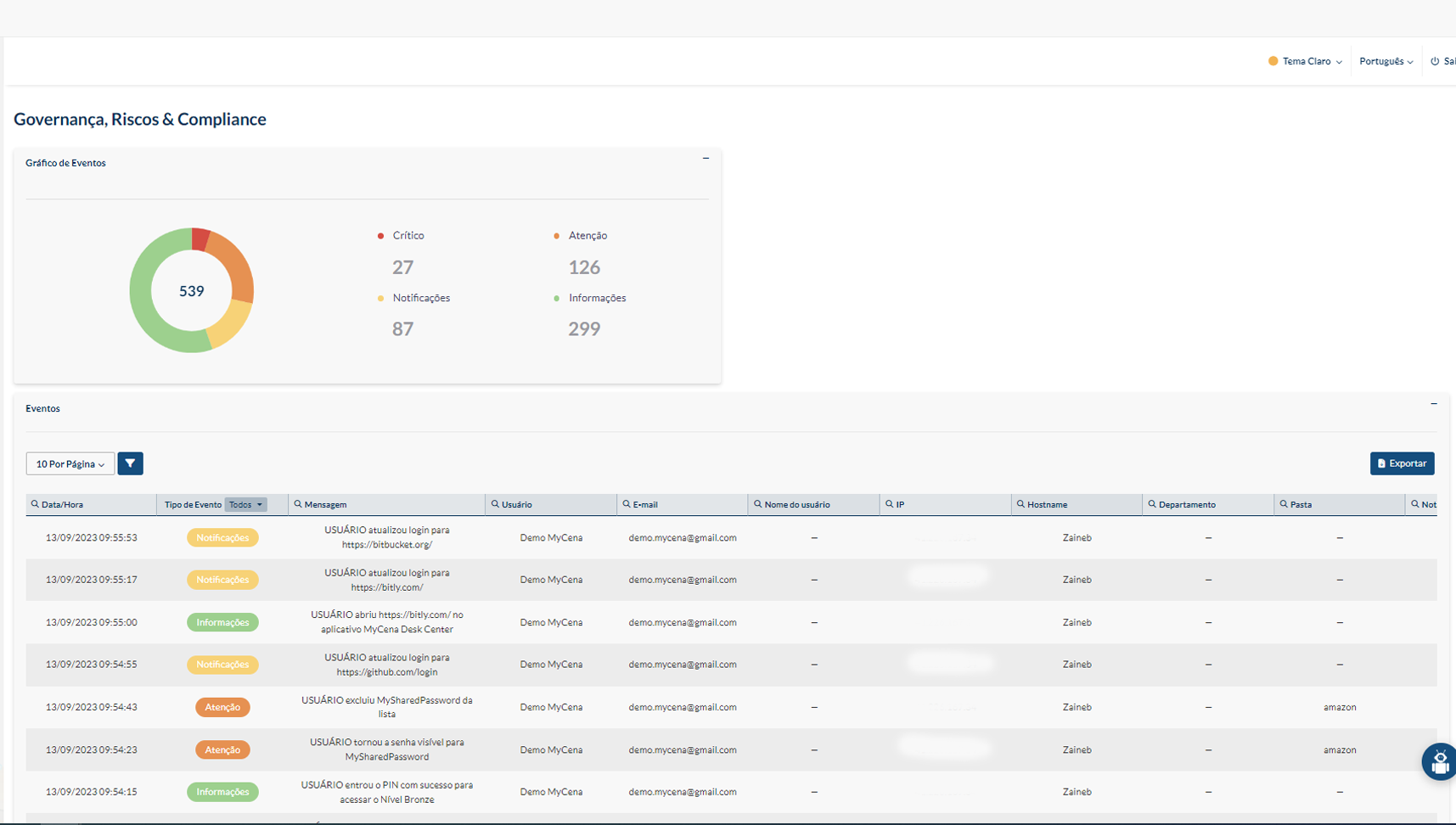Click search icon in Departamento column
Viewport: 1456px width, 825px height.
click(1152, 504)
